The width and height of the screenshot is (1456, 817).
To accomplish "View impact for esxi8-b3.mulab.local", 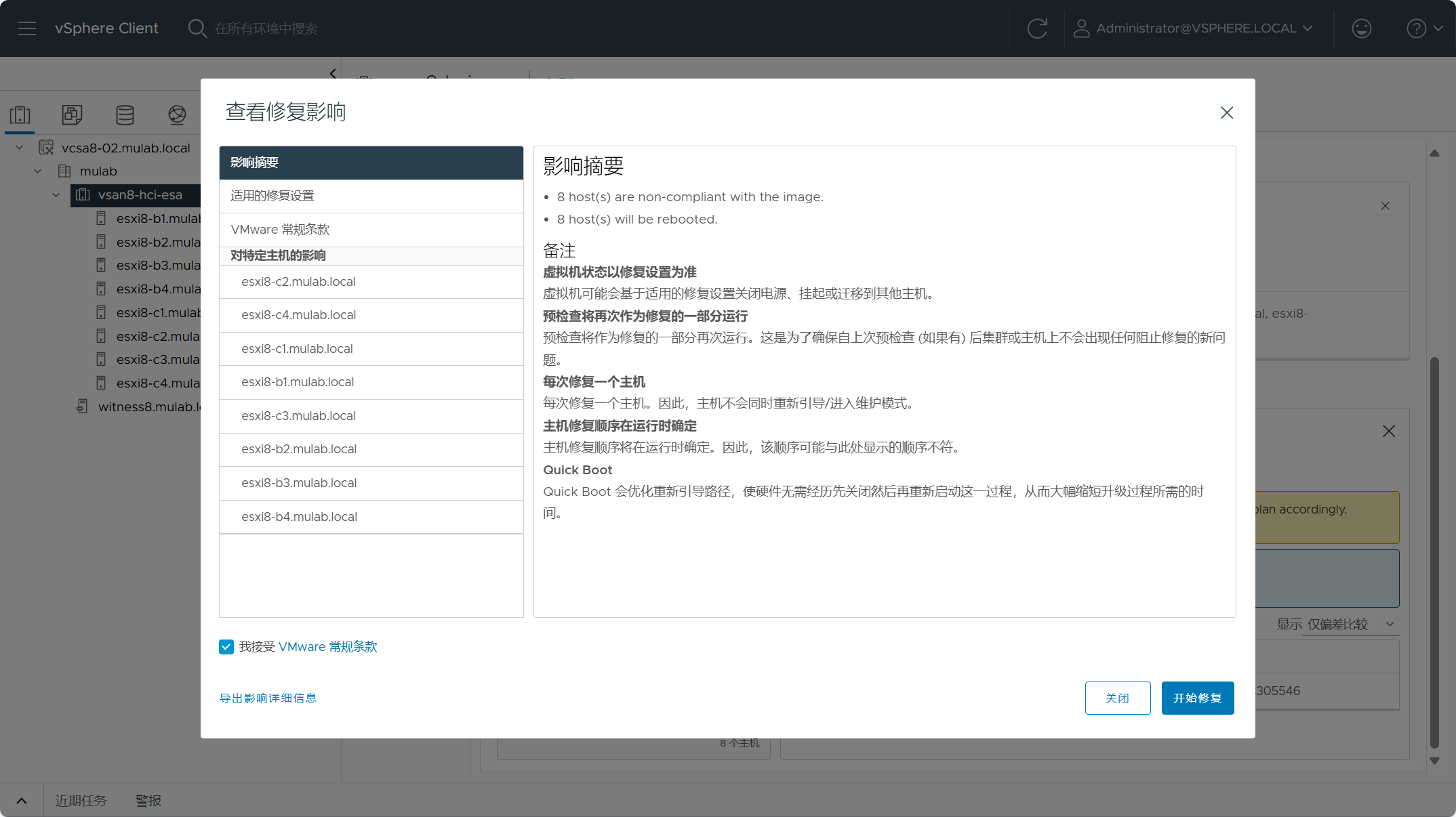I will pos(371,483).
